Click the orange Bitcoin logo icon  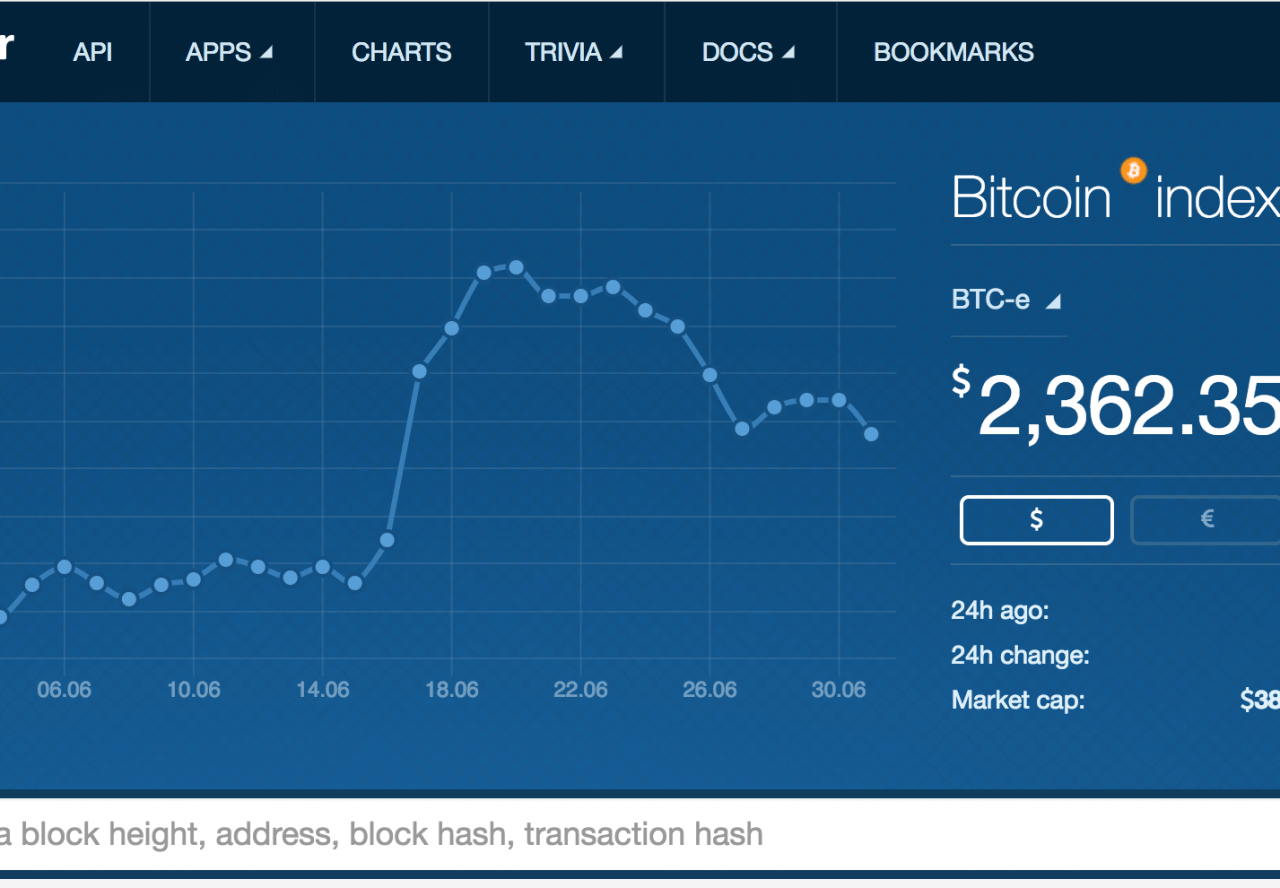1134,171
